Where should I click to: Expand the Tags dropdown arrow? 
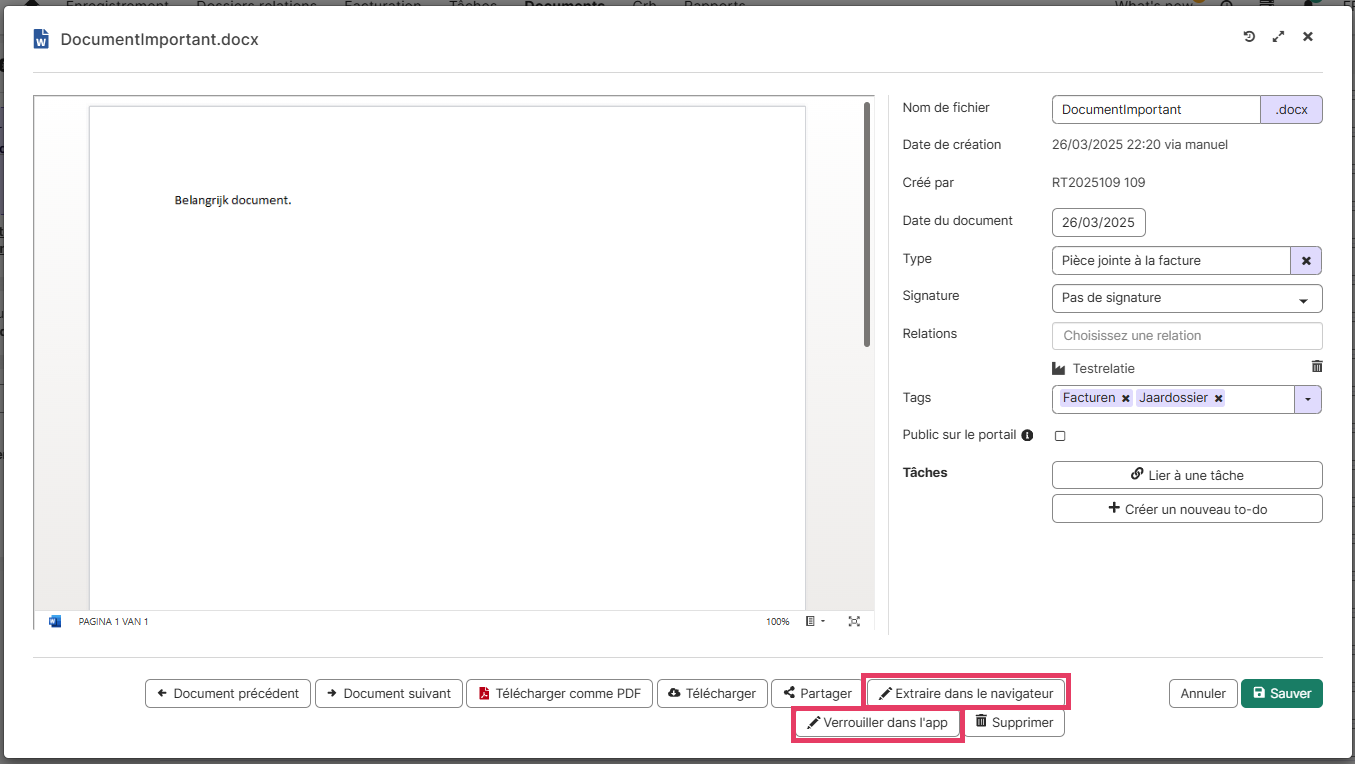(x=1308, y=399)
